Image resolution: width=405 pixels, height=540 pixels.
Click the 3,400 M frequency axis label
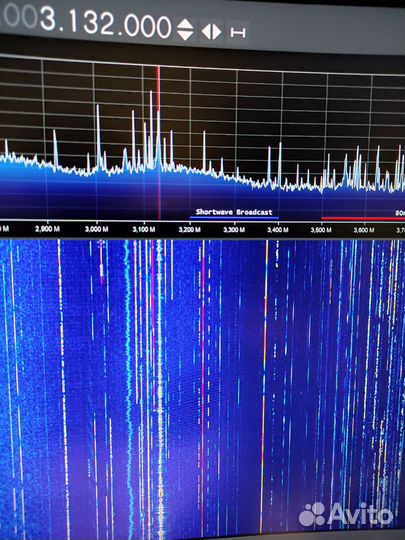(278, 229)
